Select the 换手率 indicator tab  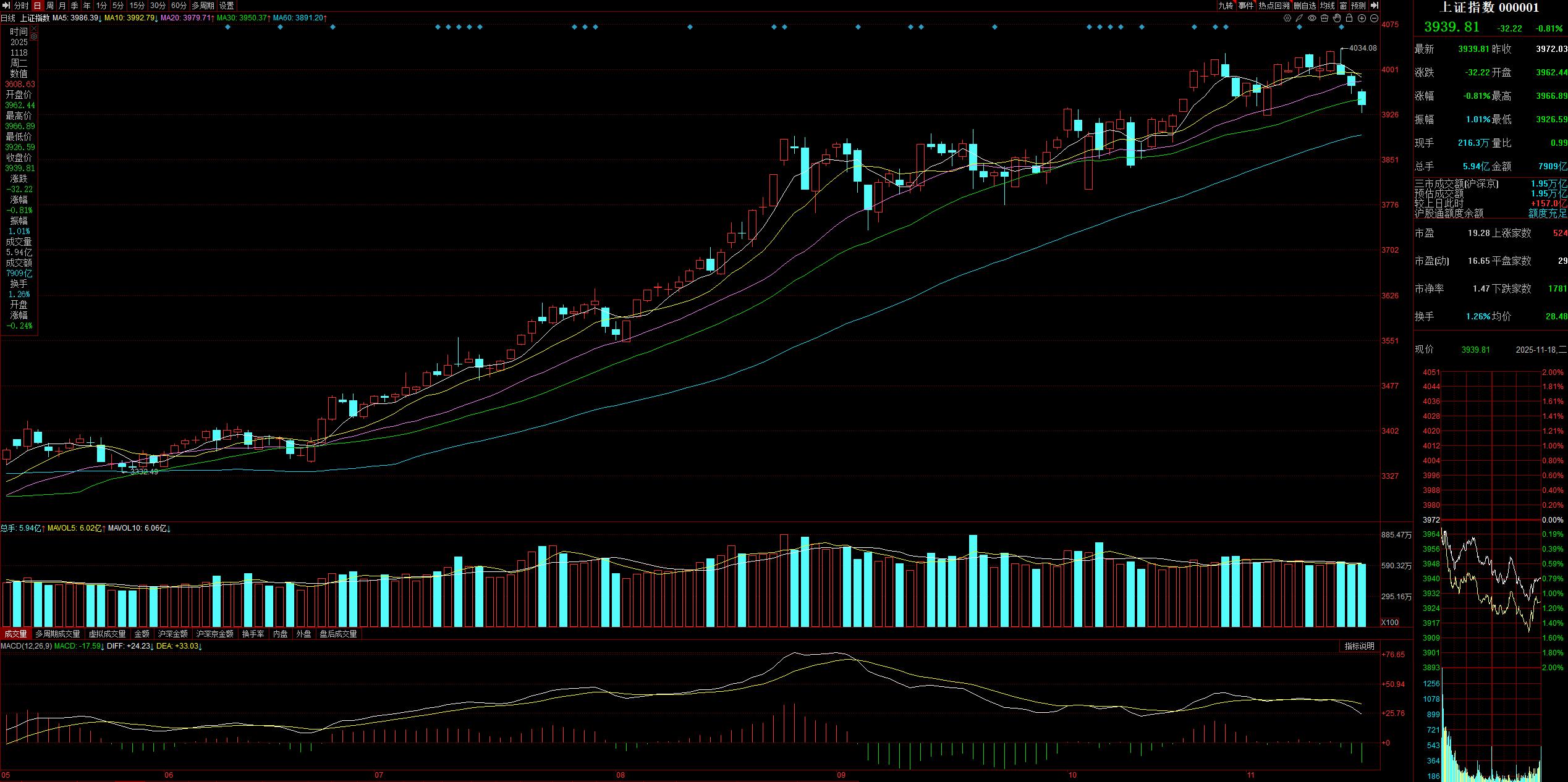[253, 634]
